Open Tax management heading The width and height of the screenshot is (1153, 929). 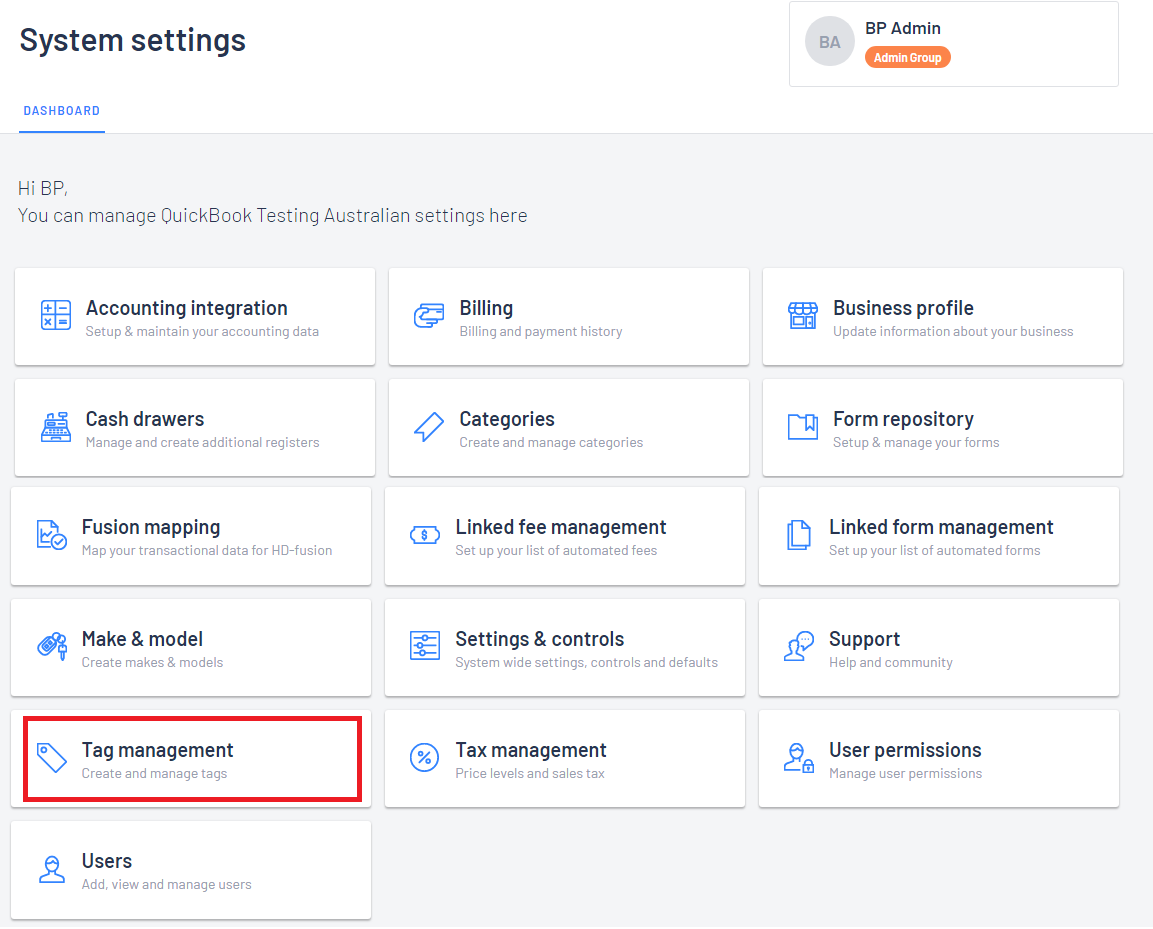tap(530, 750)
